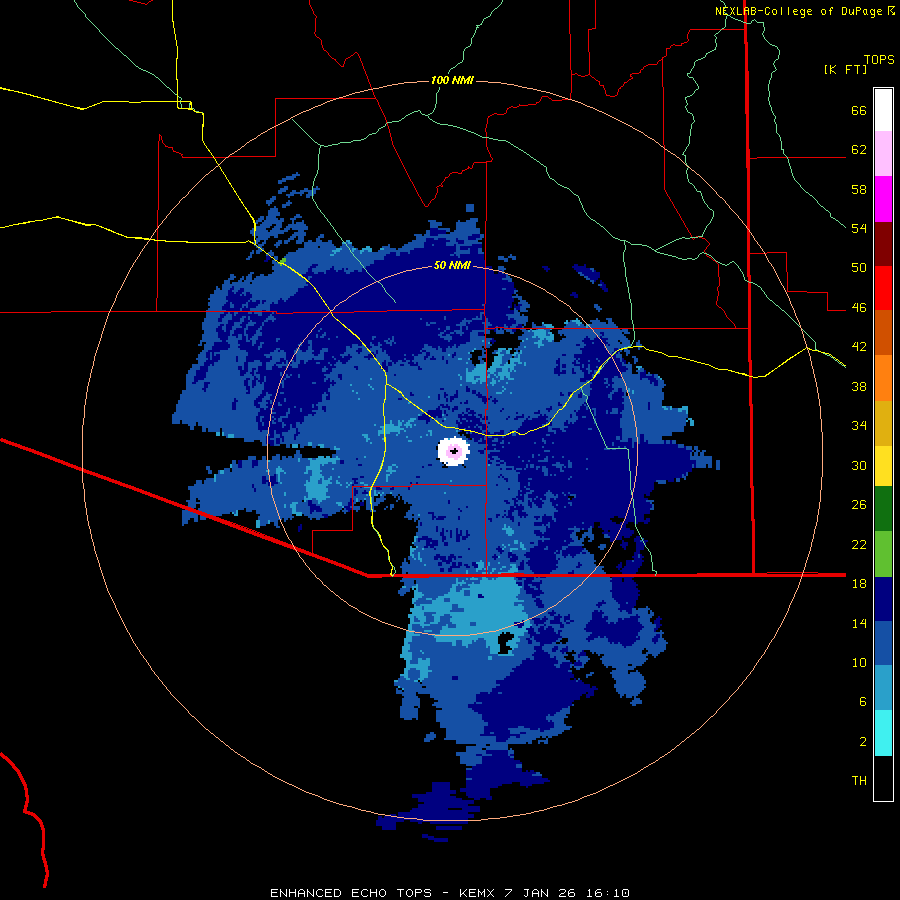Screen dimensions: 900x900
Task: Click the dark green legend swatch
Action: click(883, 509)
